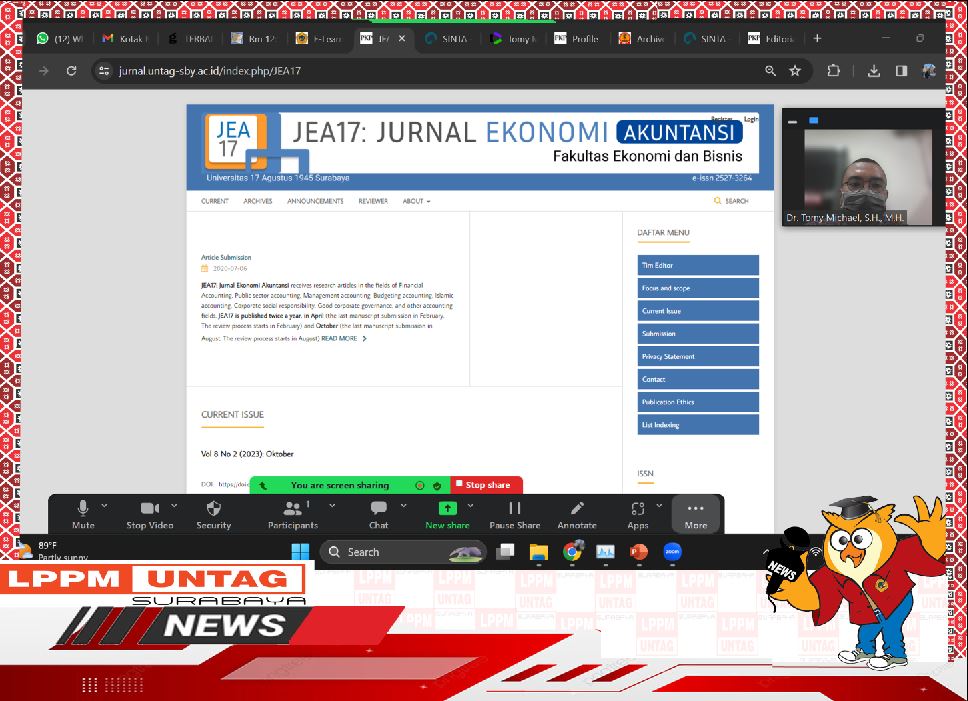Viewport: 968px width, 701px height.
Task: Open the More options in Zoom toolbar
Action: pos(696,515)
